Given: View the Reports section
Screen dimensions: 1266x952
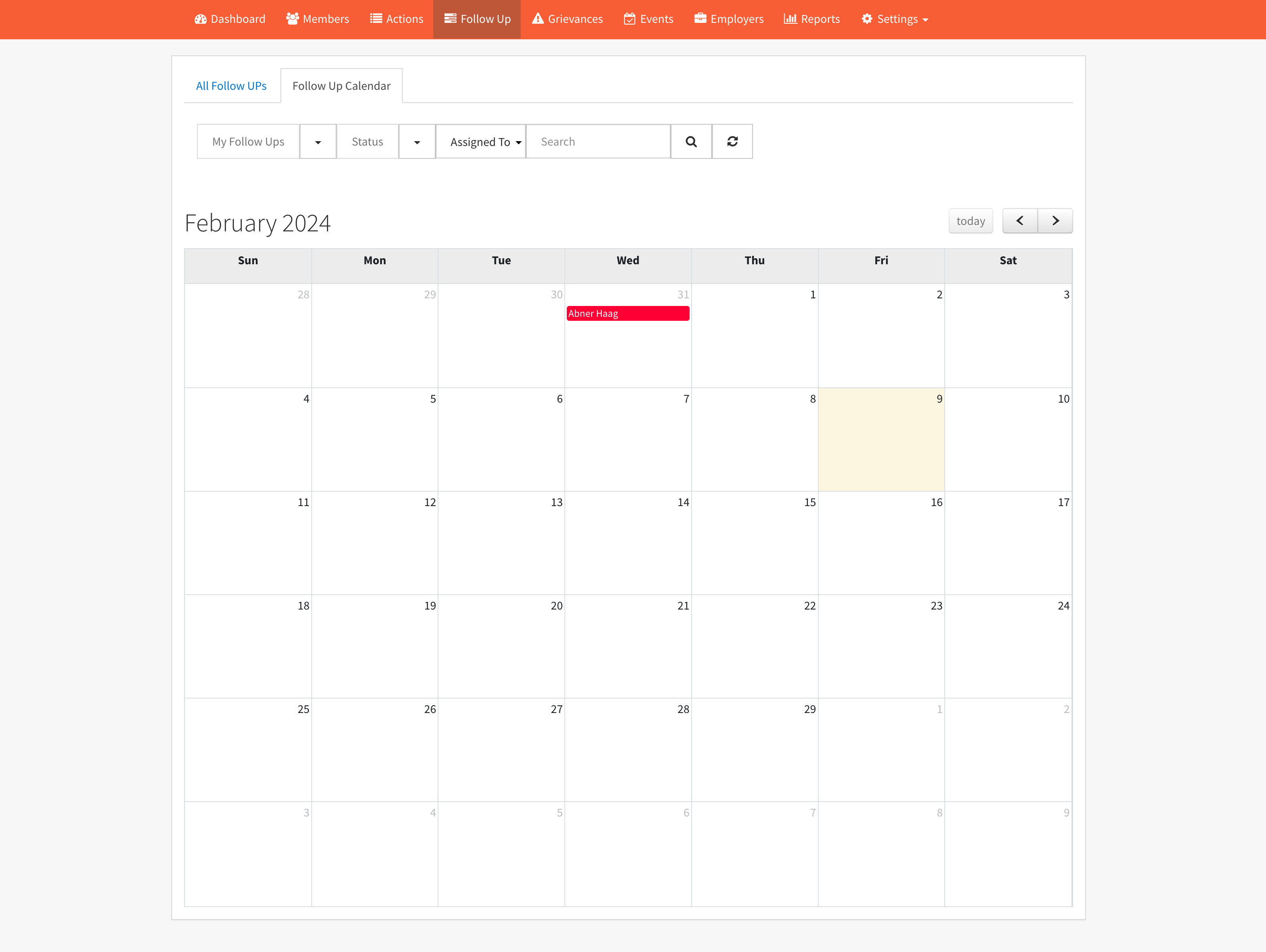Looking at the screenshot, I should click(x=812, y=19).
